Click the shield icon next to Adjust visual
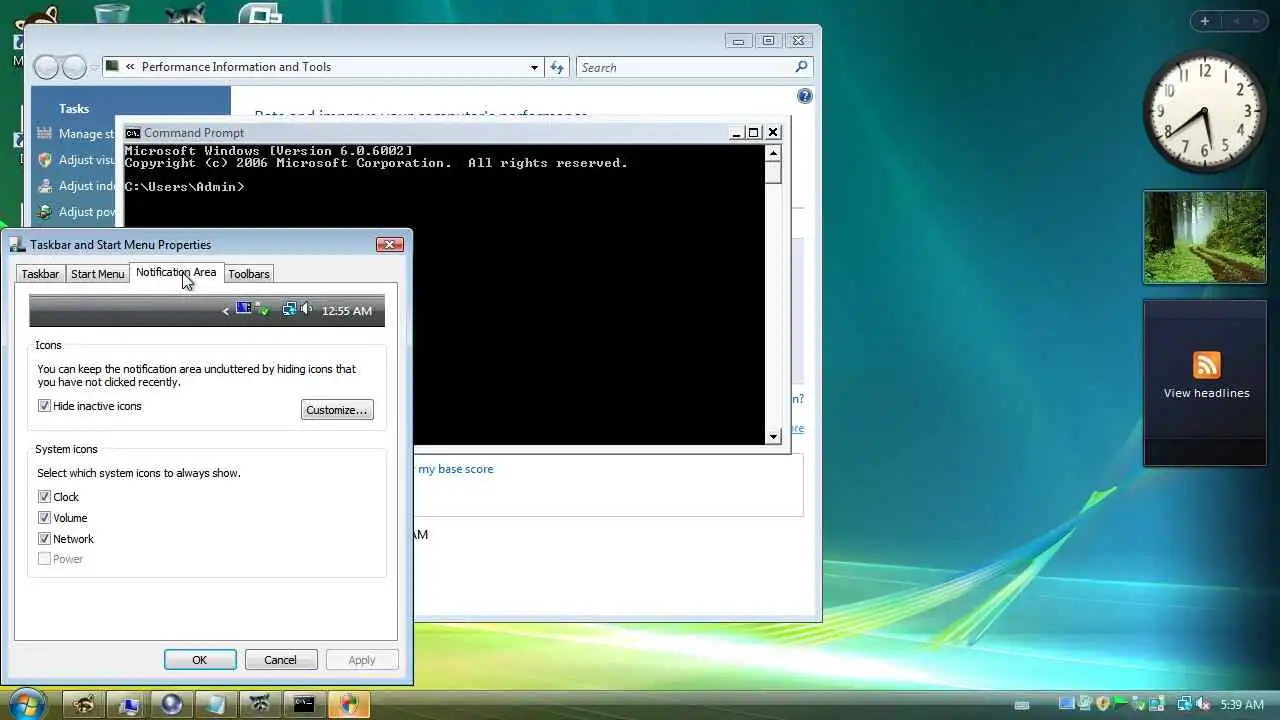The width and height of the screenshot is (1280, 720). click(x=44, y=159)
